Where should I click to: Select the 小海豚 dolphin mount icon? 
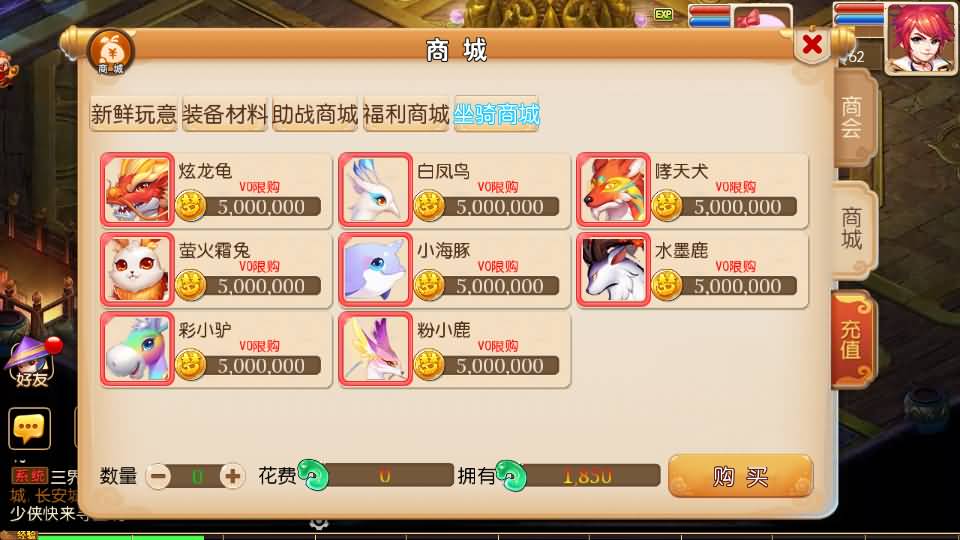[375, 269]
